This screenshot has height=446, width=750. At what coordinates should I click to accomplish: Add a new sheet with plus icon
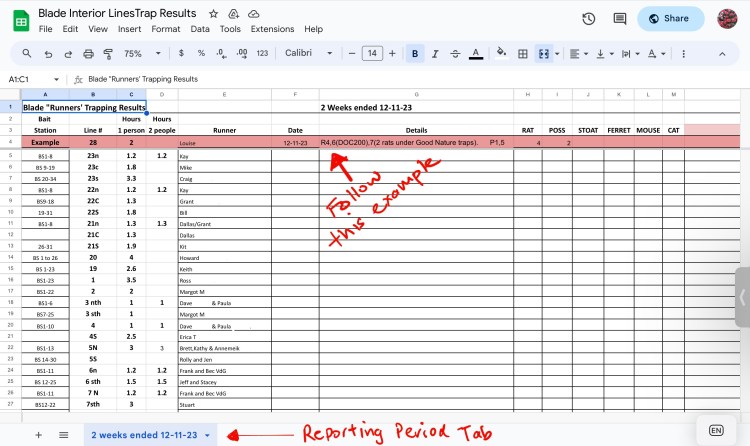tap(38, 435)
